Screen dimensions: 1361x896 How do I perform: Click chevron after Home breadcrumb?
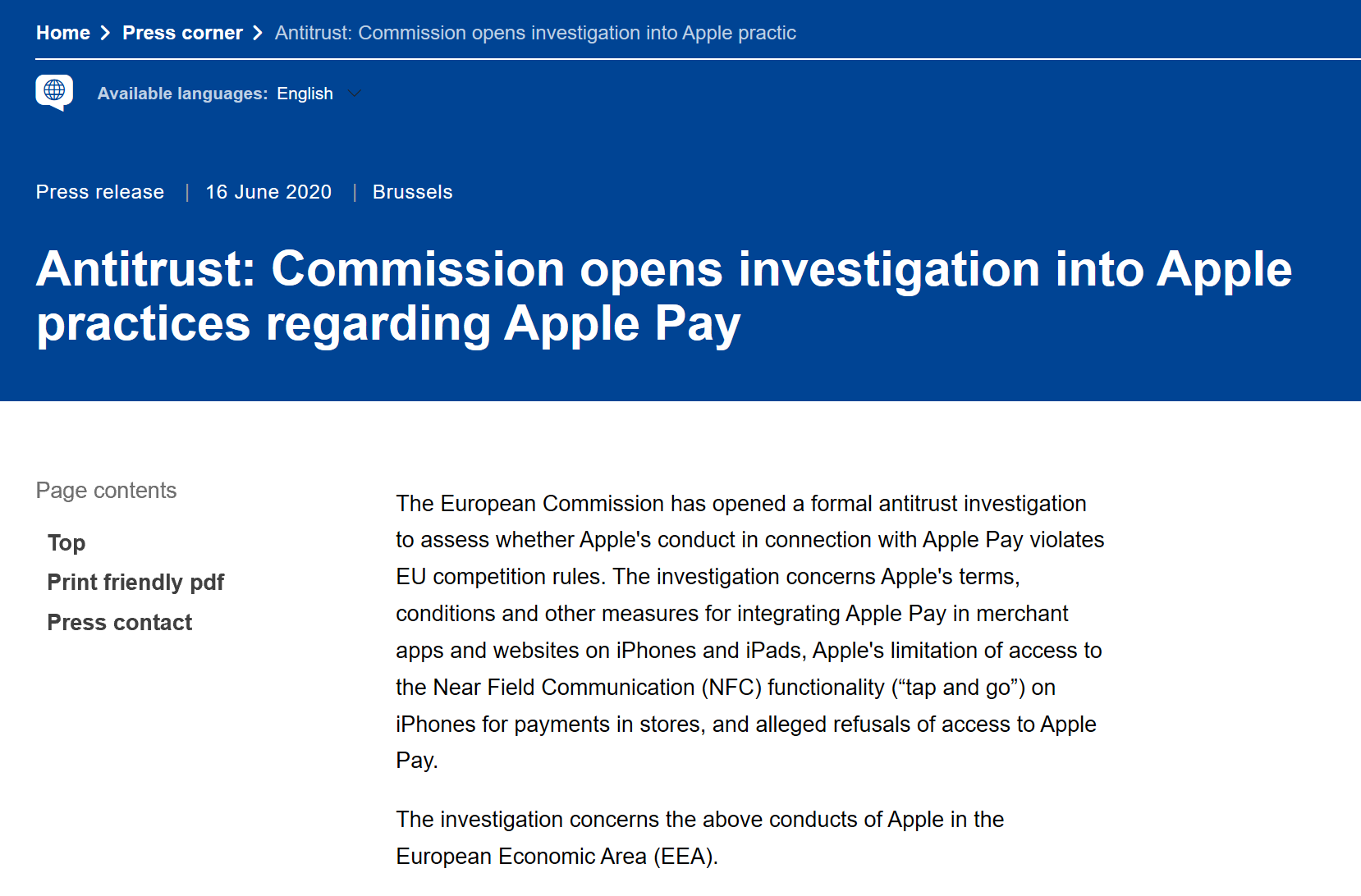pos(105,33)
